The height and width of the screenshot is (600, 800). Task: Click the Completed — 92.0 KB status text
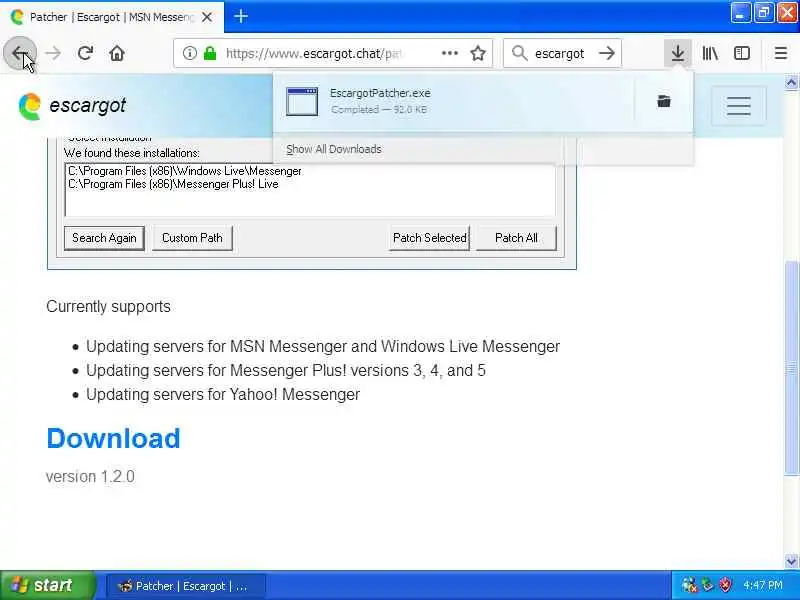tap(379, 109)
